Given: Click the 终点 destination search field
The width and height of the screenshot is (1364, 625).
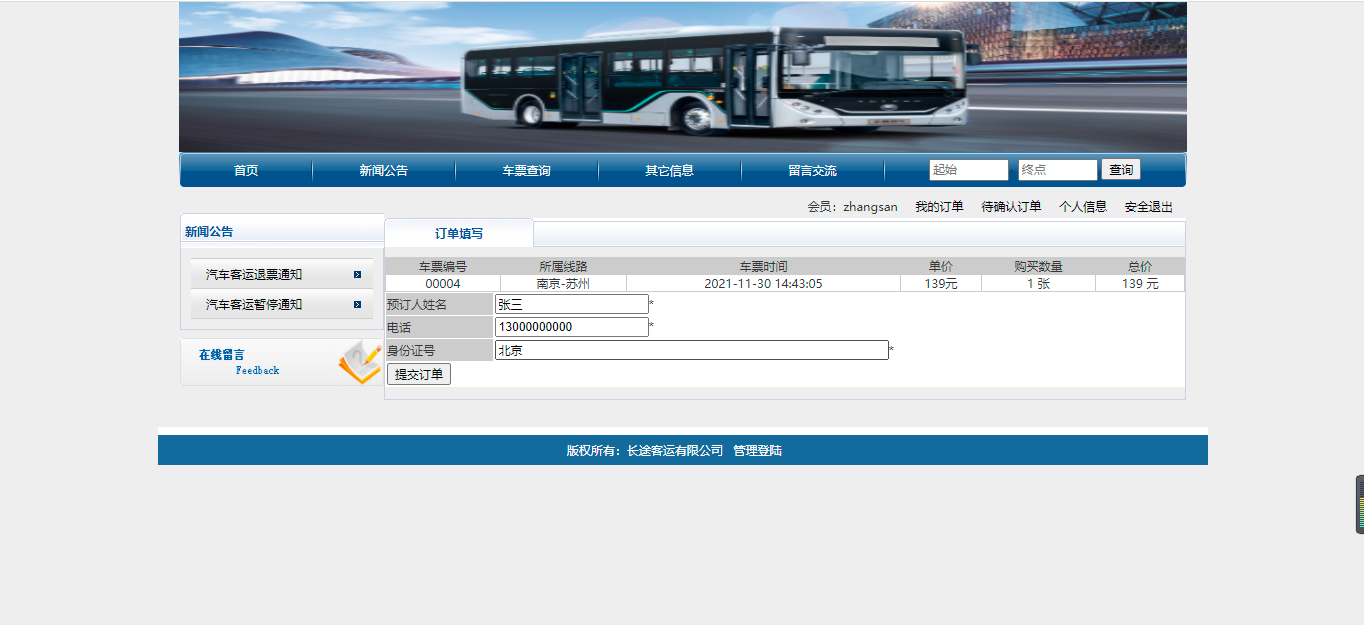Looking at the screenshot, I should (1058, 170).
